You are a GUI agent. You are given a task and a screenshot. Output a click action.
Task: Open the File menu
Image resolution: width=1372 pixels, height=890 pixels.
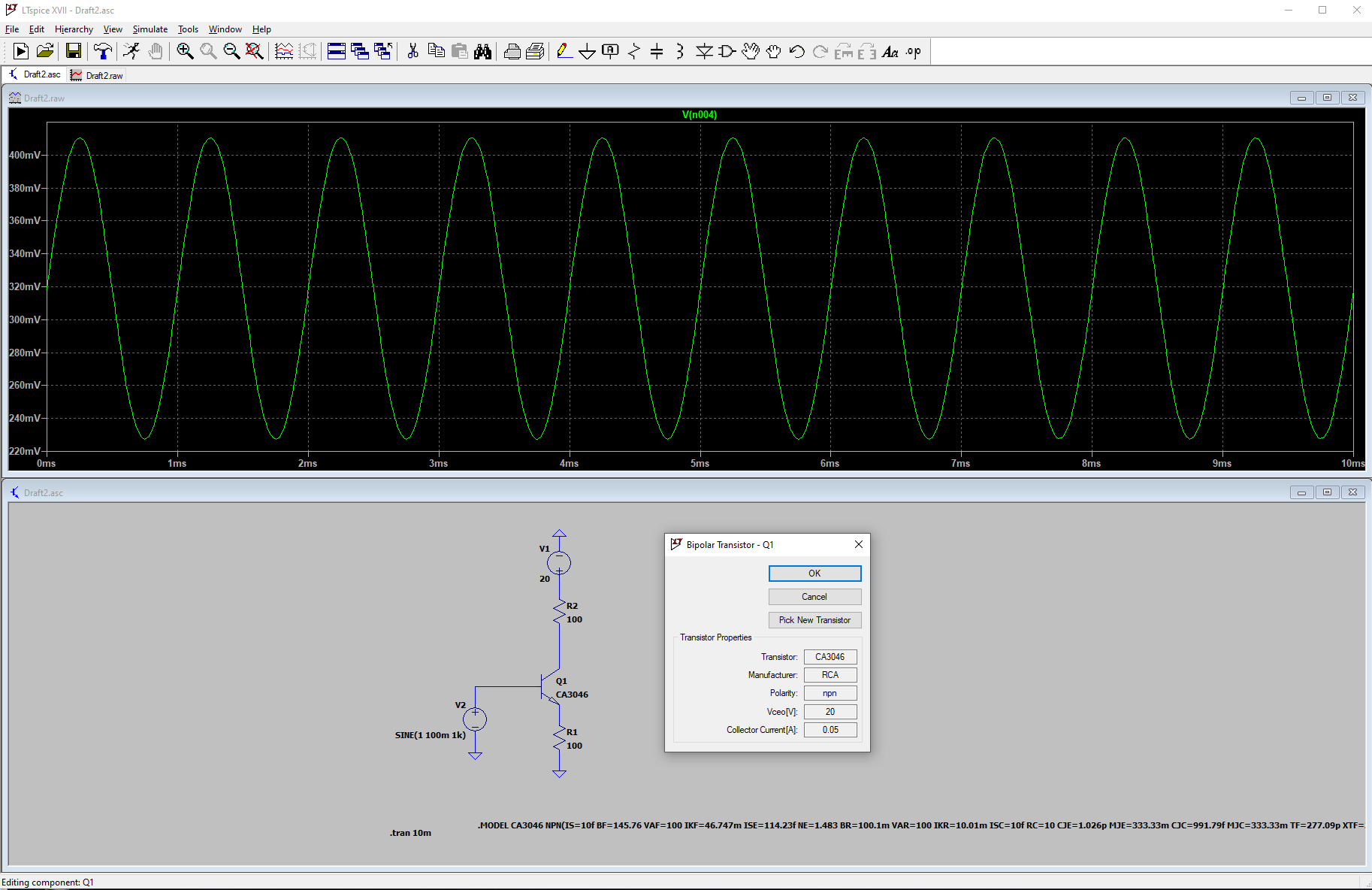[12, 29]
